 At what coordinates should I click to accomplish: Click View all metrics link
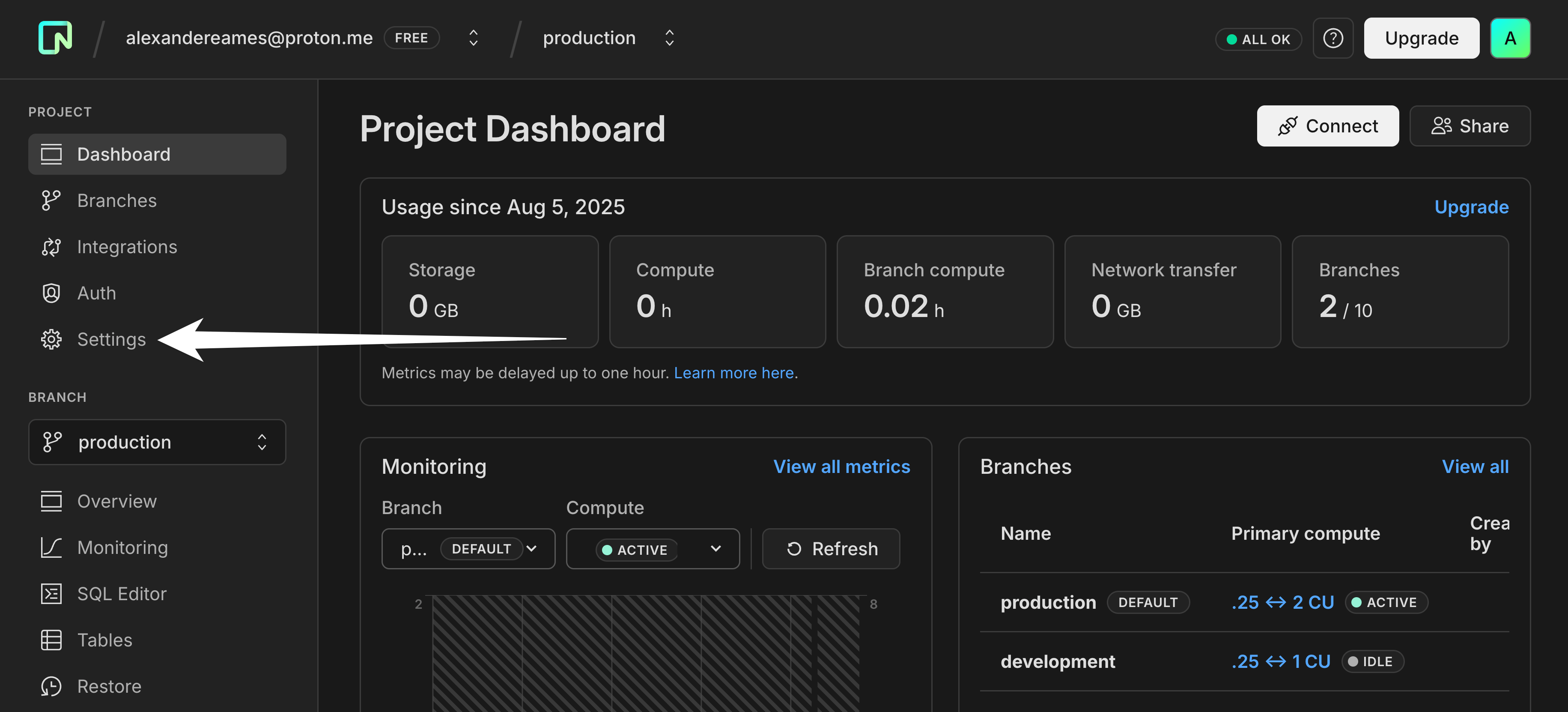tap(841, 467)
